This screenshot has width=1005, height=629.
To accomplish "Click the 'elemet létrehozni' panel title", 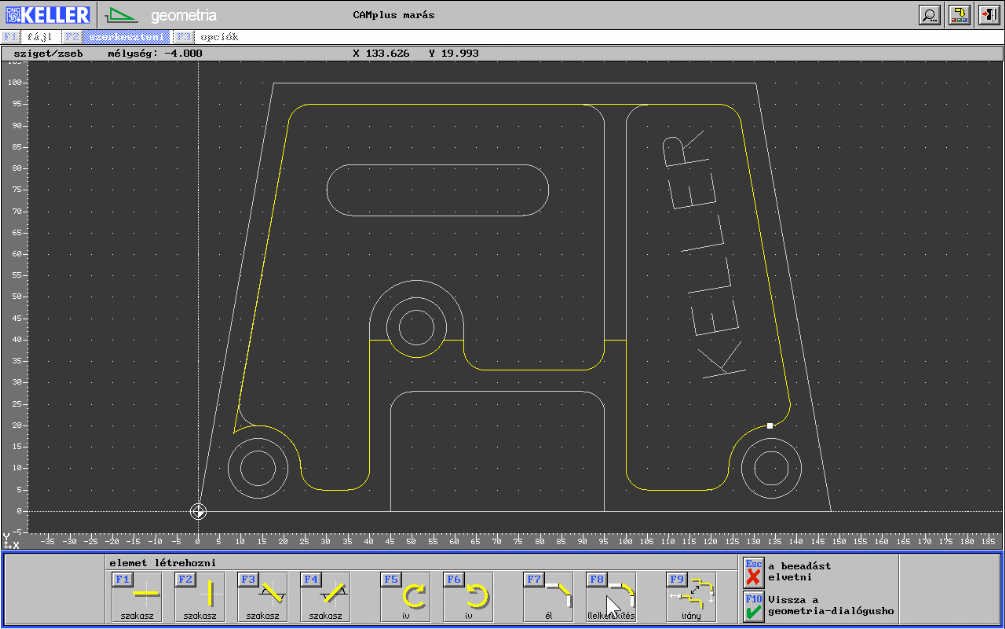I will 163,563.
